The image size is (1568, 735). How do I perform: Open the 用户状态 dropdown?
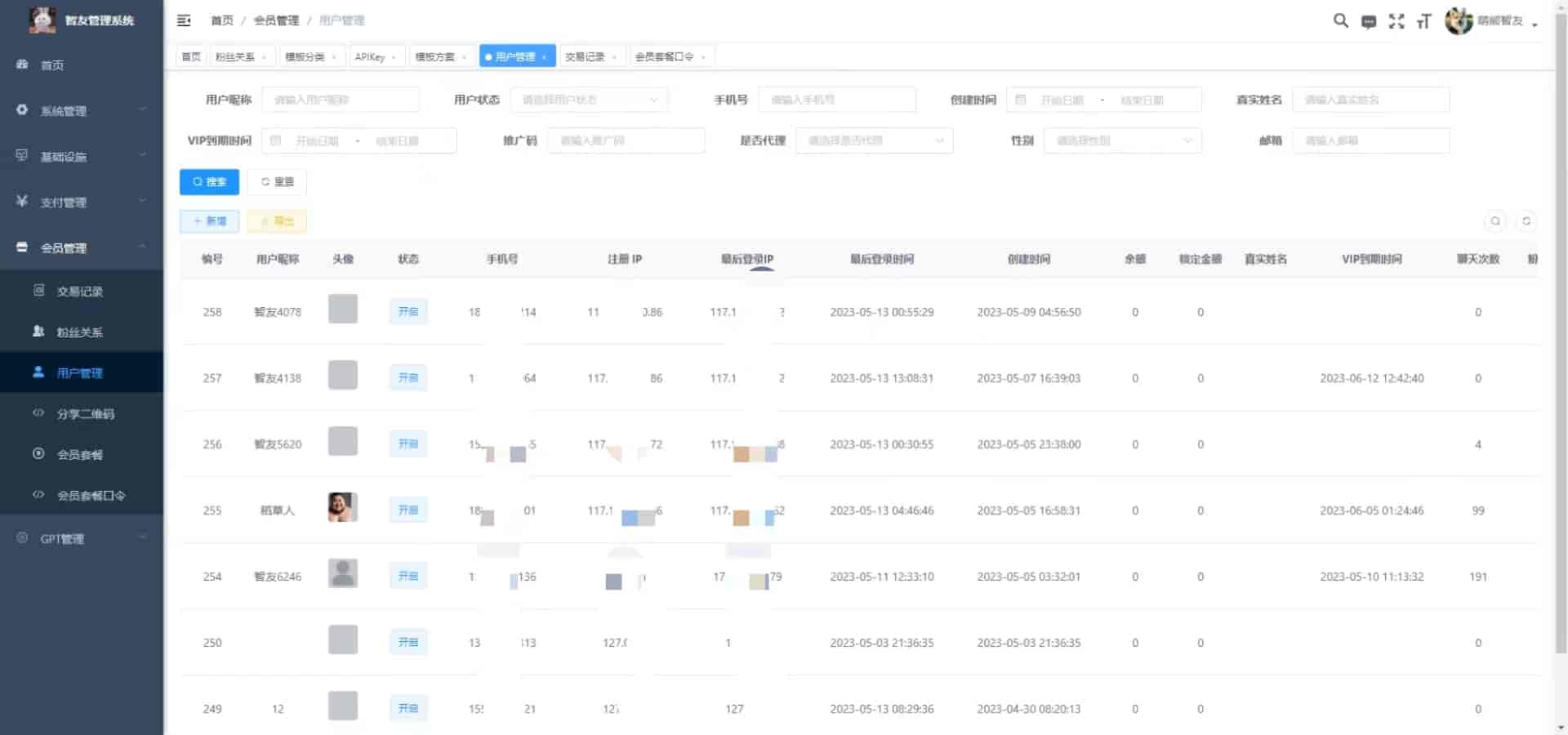coord(588,100)
